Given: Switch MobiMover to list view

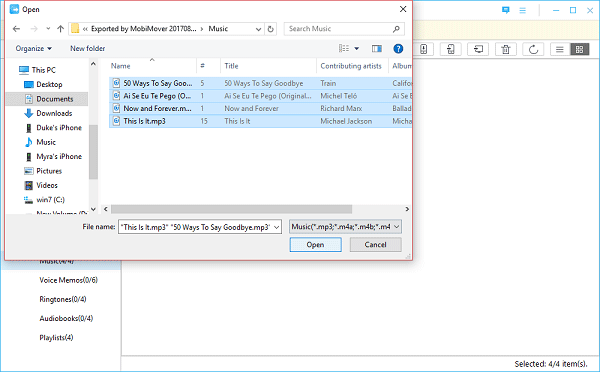Looking at the screenshot, I should (x=560, y=49).
